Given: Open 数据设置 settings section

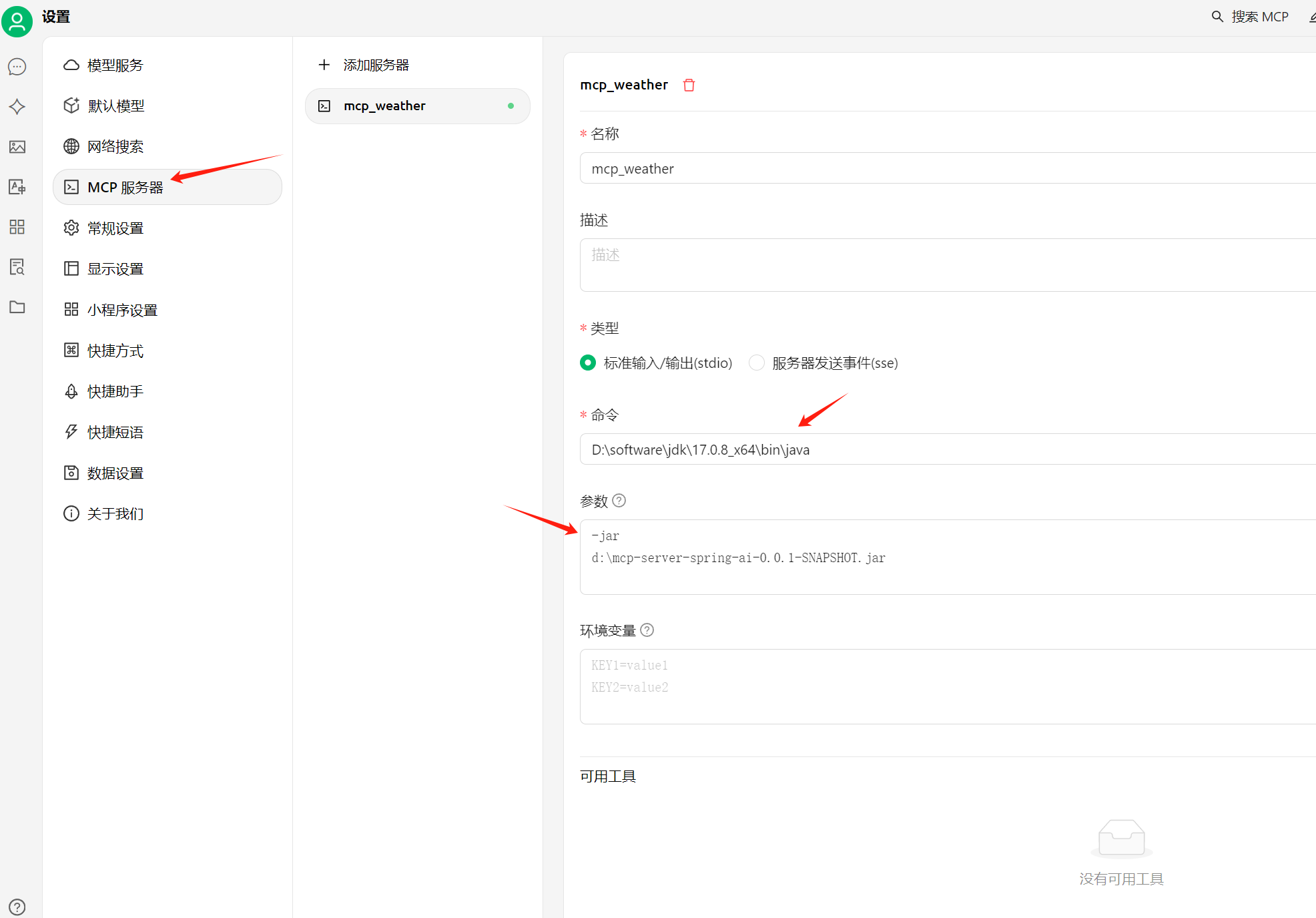Looking at the screenshot, I should point(168,473).
